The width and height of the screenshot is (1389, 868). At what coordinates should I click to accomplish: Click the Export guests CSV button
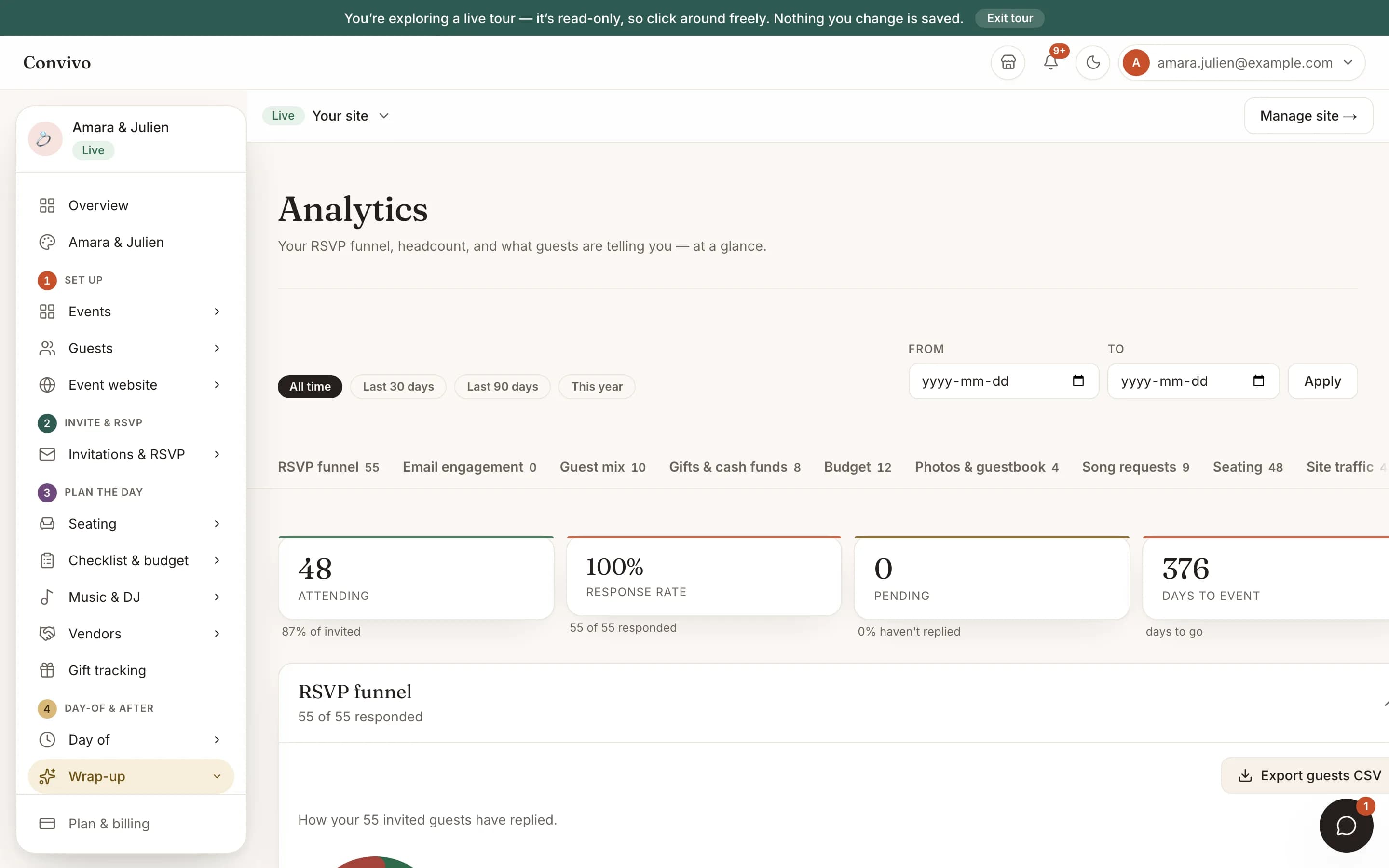1305,775
